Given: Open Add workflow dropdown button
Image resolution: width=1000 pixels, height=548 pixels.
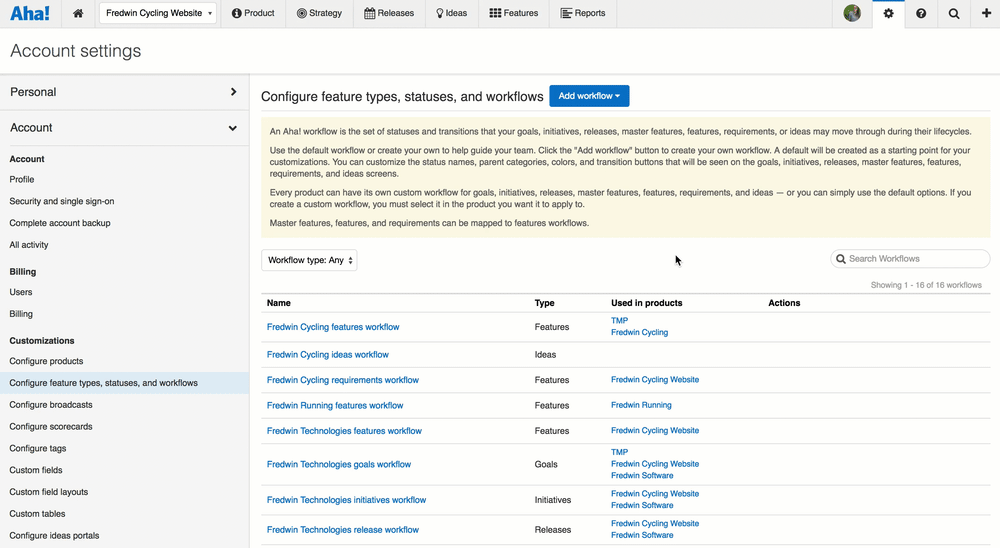Looking at the screenshot, I should pyautogui.click(x=589, y=96).
